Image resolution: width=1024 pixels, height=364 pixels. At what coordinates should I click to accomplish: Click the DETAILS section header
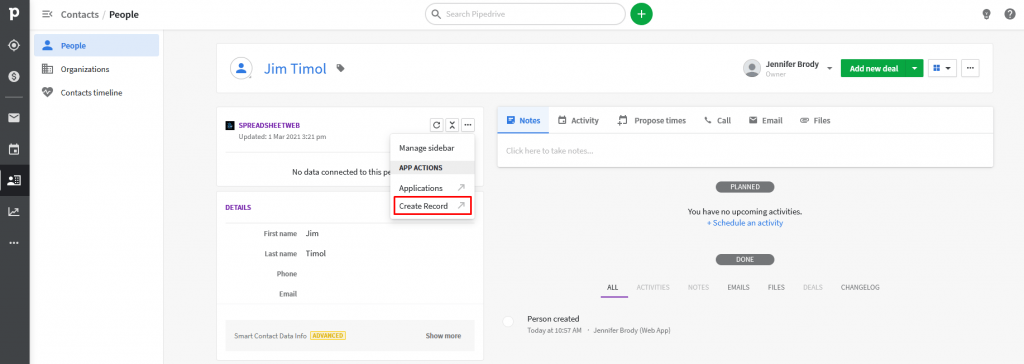pos(238,208)
